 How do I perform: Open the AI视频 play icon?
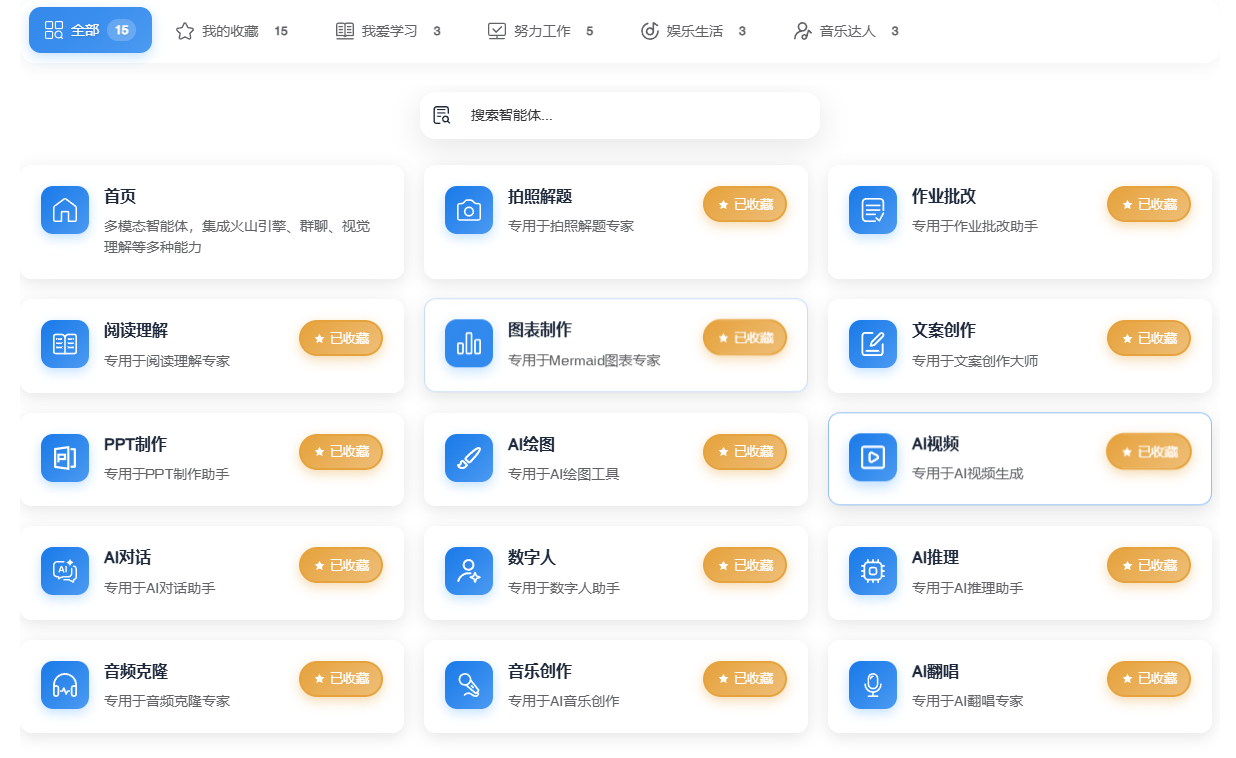pyautogui.click(x=873, y=457)
